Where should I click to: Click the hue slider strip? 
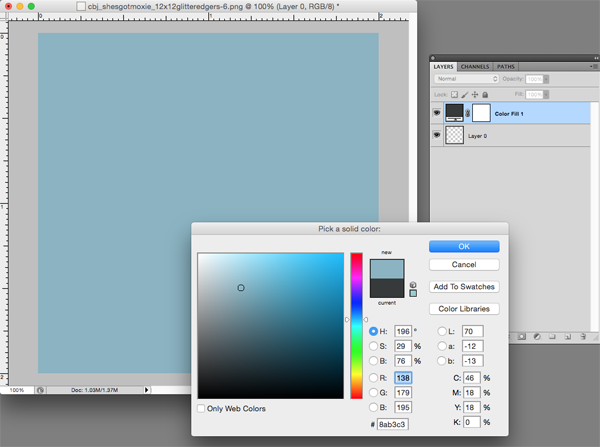[357, 326]
